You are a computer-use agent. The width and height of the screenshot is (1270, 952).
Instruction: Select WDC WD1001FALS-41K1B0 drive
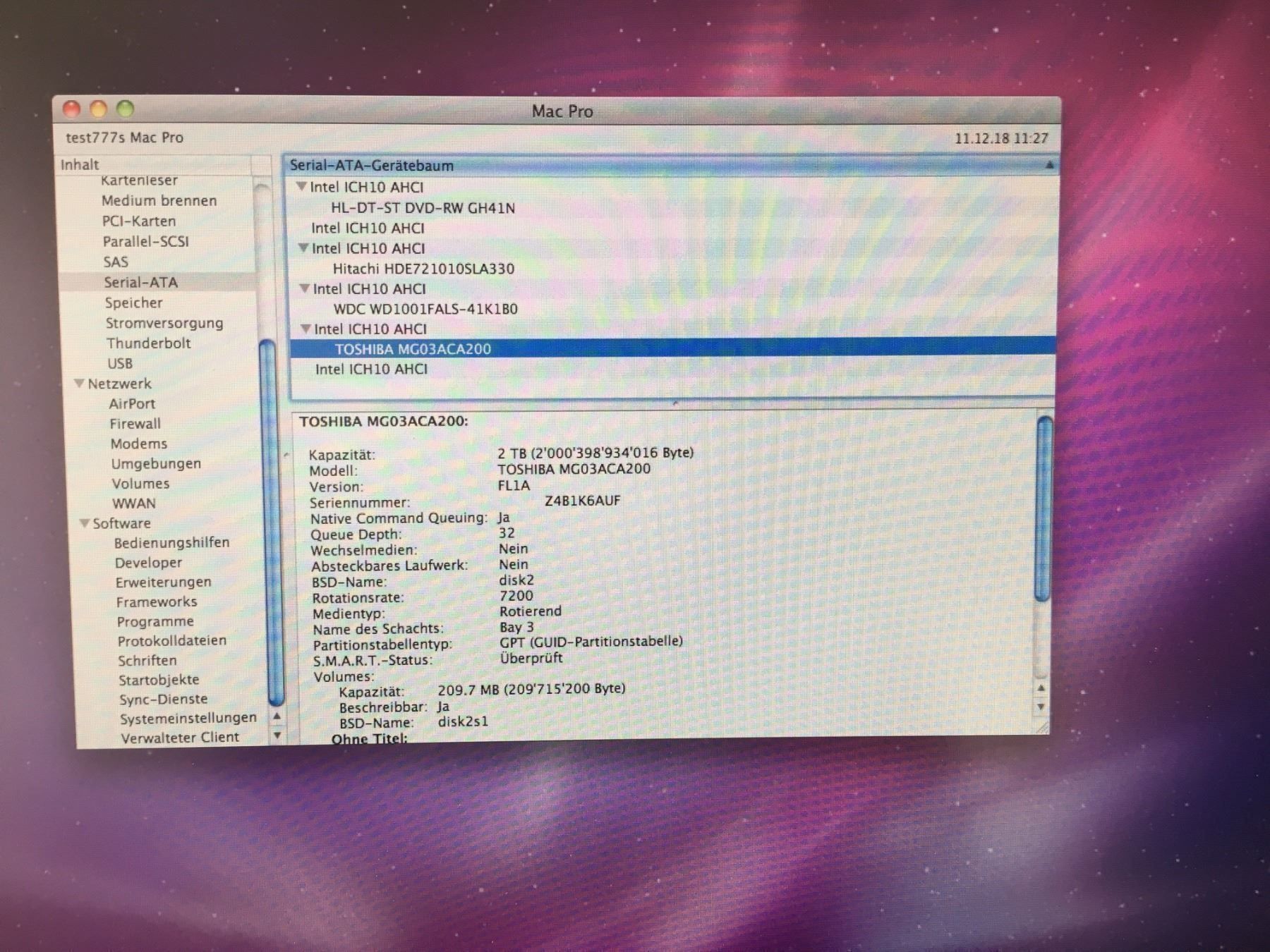[425, 309]
